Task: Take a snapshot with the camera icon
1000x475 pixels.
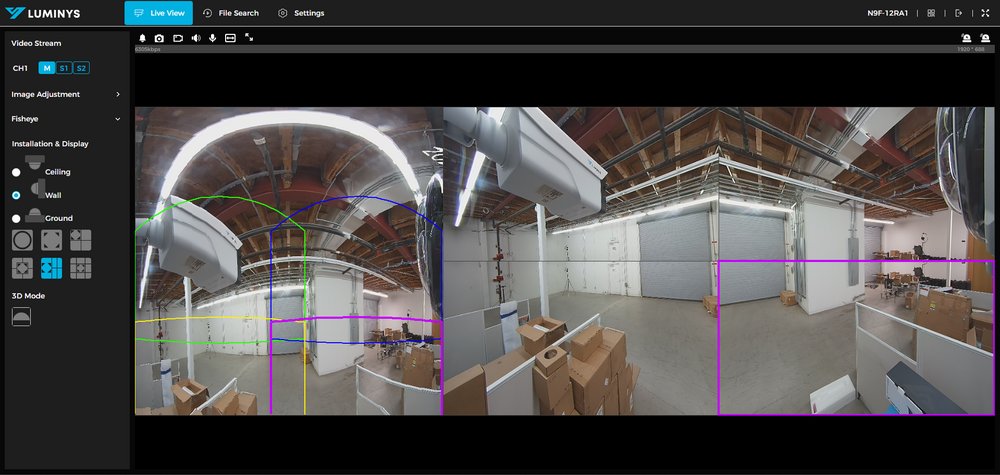Action: (159, 38)
